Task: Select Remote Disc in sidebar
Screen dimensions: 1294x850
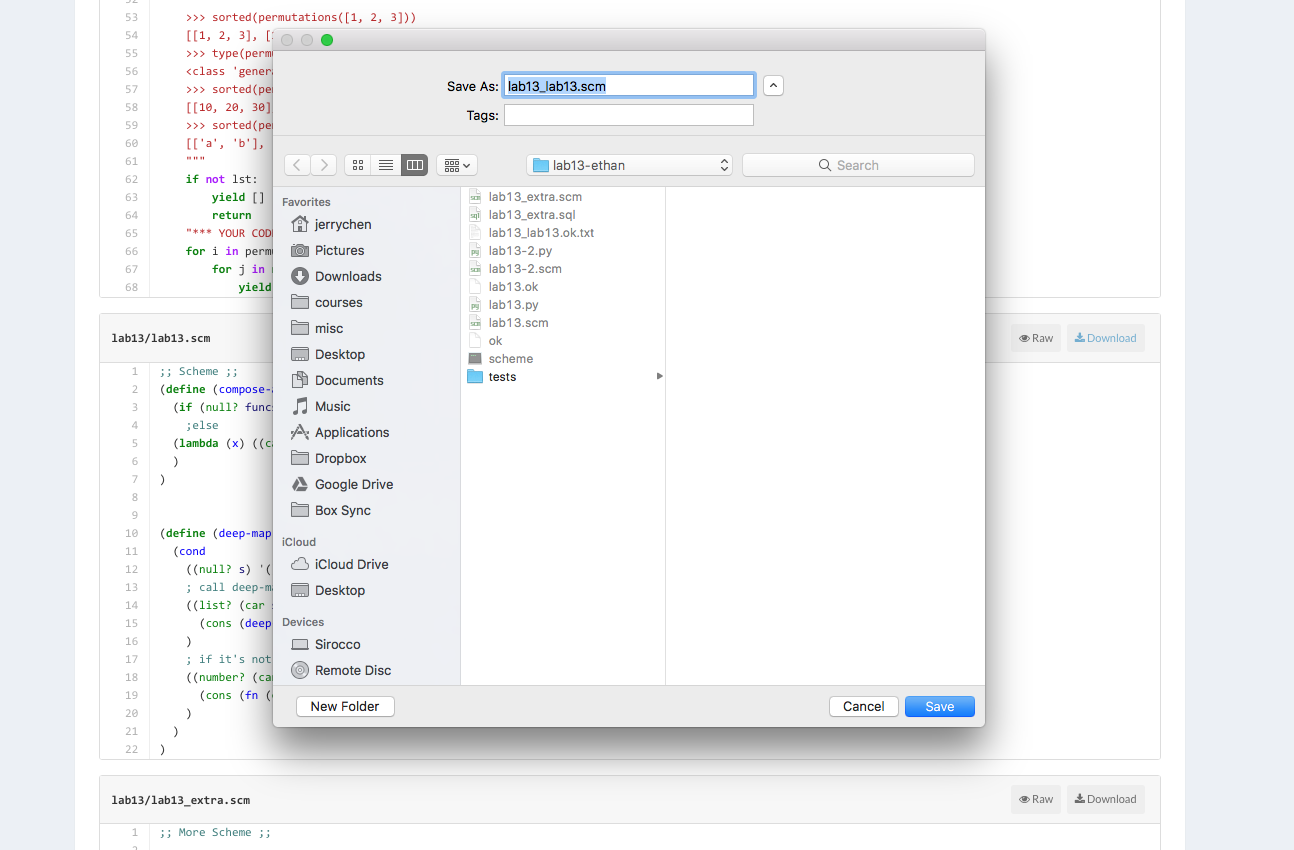Action: pos(353,670)
